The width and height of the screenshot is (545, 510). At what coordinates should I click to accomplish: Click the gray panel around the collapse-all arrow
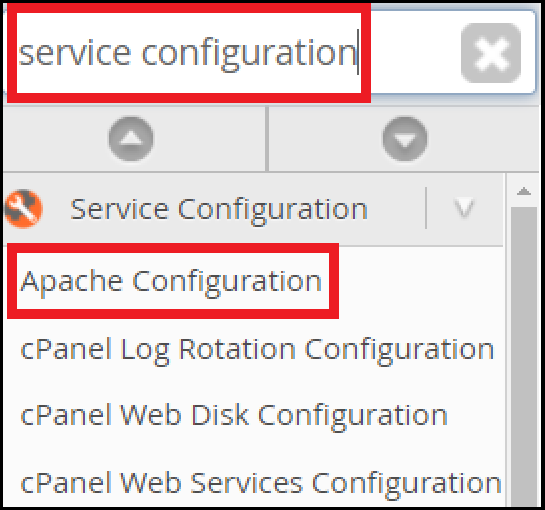pyautogui.click(x=135, y=139)
